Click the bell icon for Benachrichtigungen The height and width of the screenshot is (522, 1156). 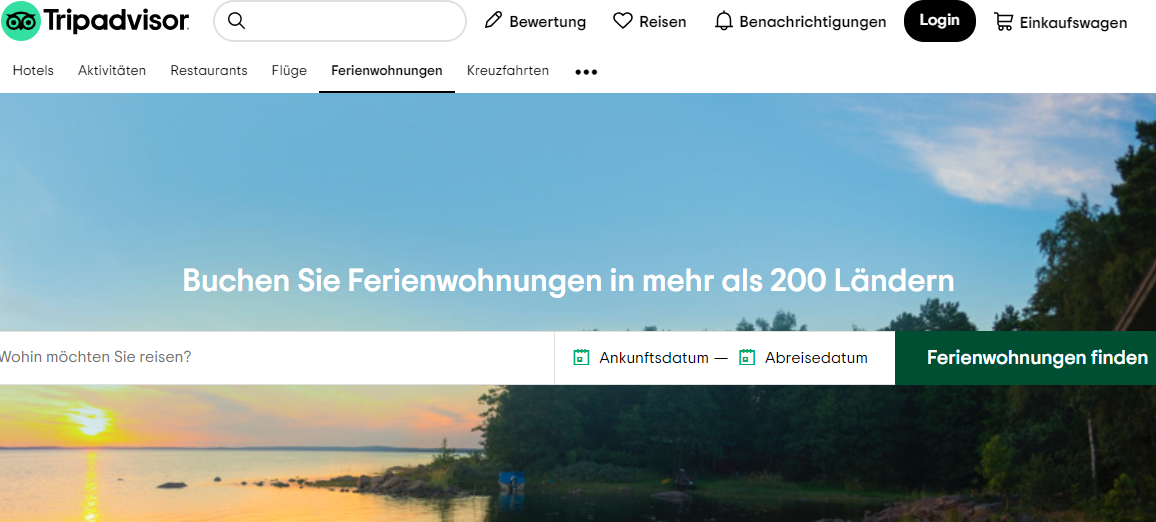(x=724, y=21)
